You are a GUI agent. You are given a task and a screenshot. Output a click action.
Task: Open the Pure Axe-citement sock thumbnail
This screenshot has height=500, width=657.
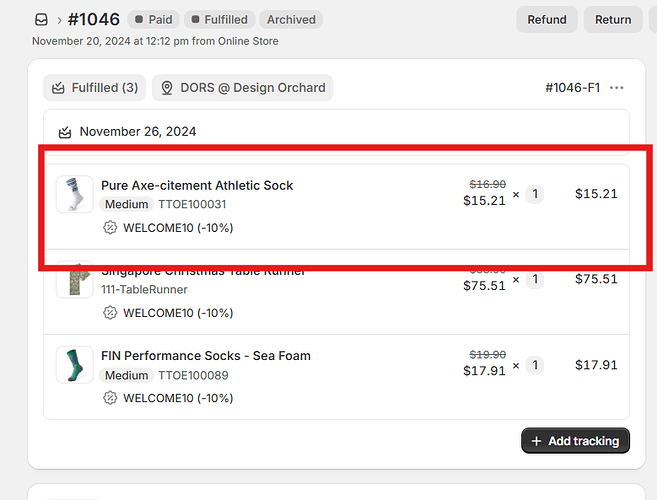(74, 194)
